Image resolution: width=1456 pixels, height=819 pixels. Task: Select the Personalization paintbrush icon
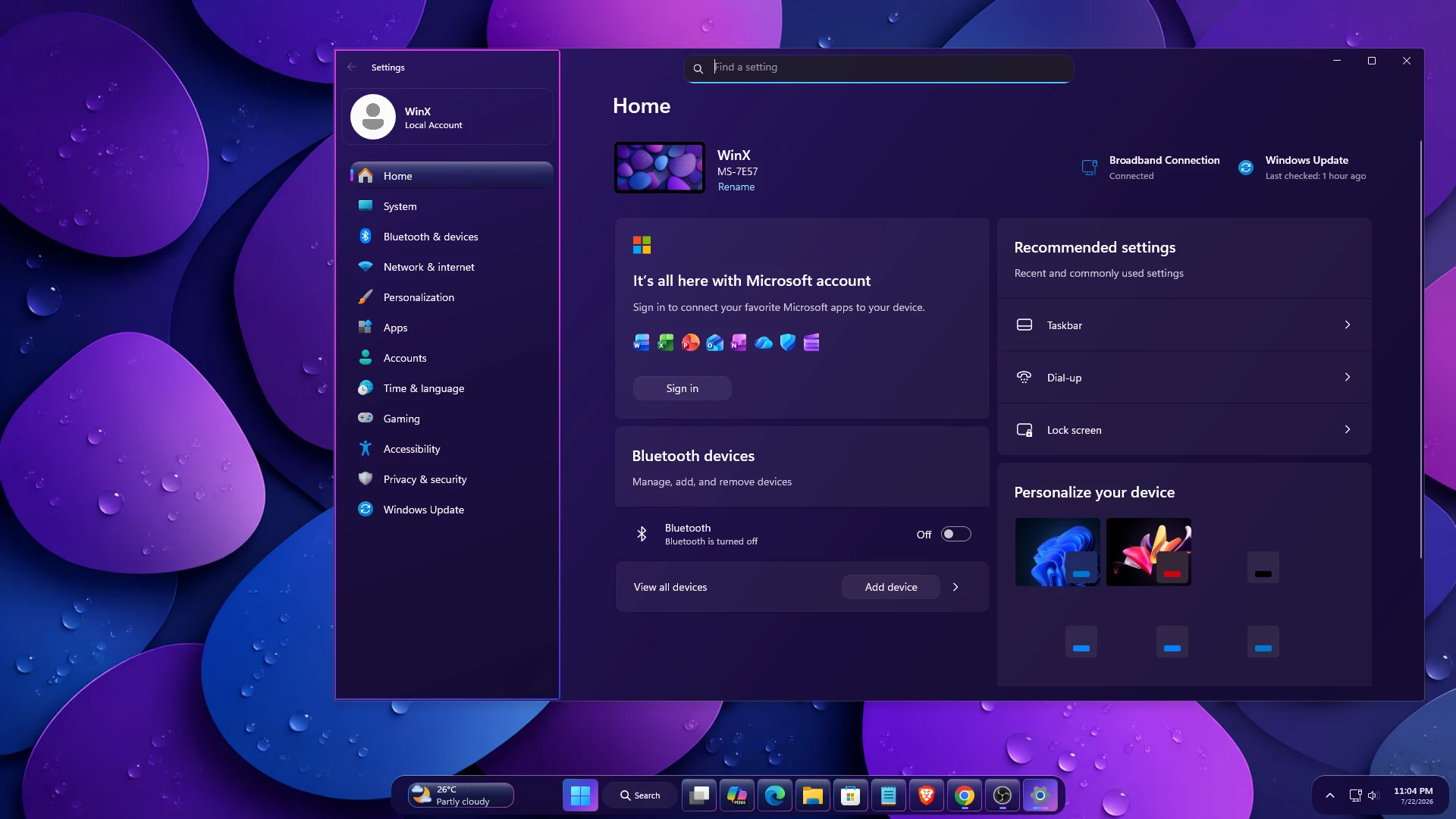[366, 297]
